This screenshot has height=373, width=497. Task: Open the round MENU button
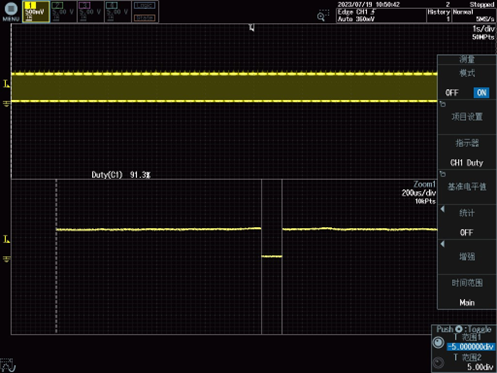tap(11, 11)
